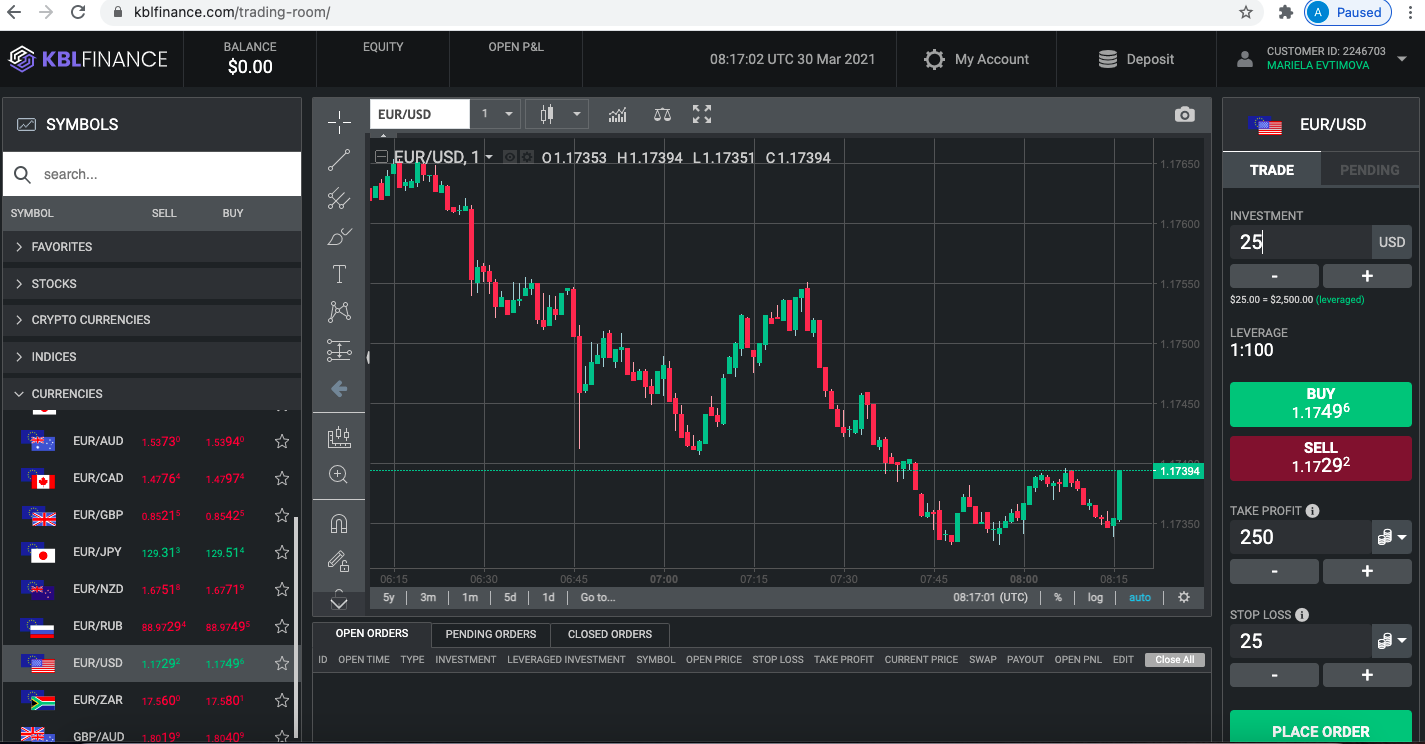The image size is (1425, 744).
Task: Open the Pending Orders tab
Action: click(491, 634)
